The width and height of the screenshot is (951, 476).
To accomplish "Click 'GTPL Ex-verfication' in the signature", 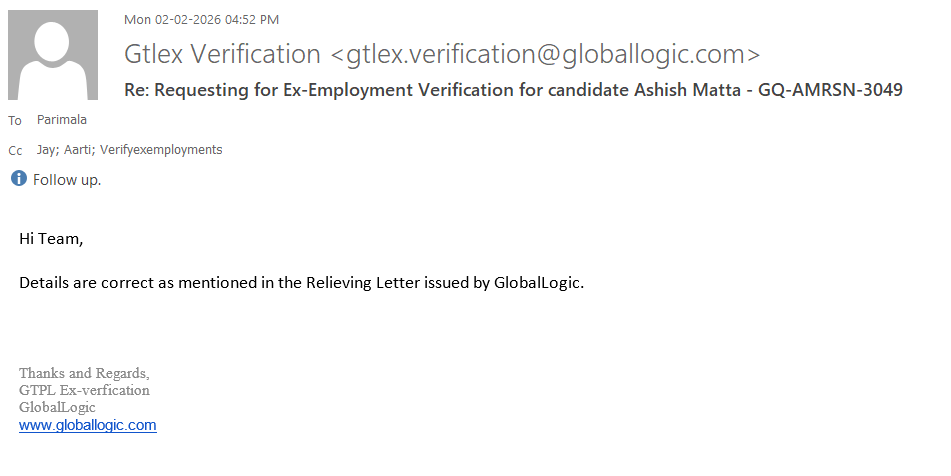I will pyautogui.click(x=84, y=390).
